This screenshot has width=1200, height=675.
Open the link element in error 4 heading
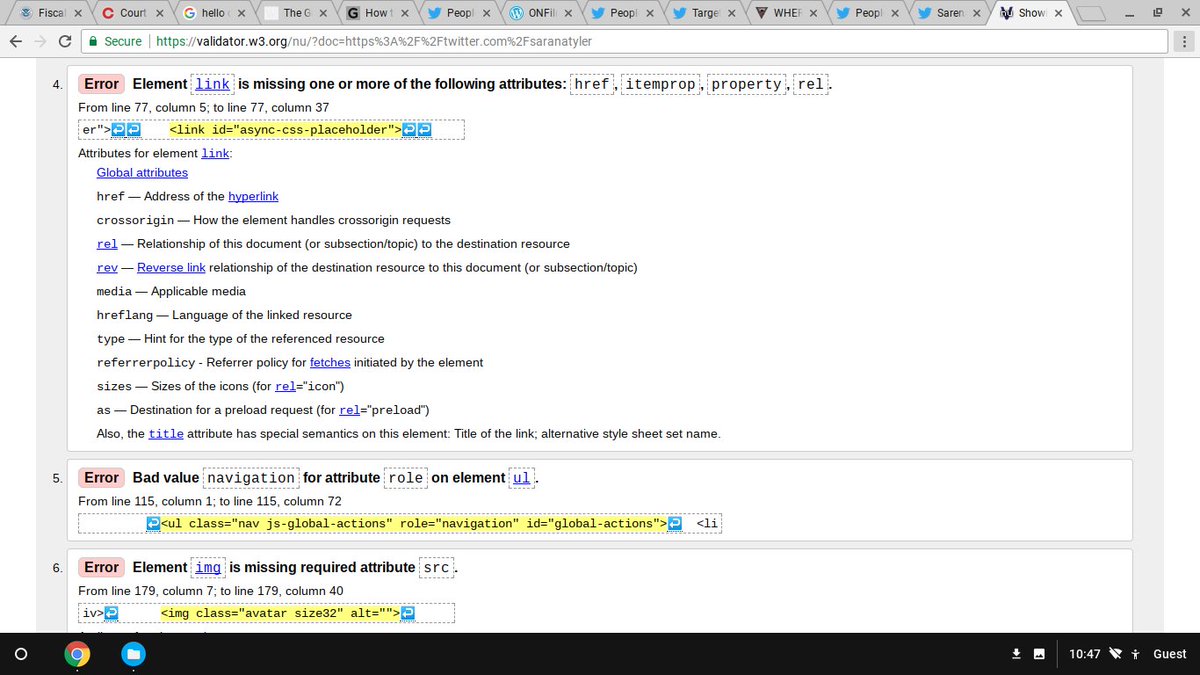coord(212,84)
